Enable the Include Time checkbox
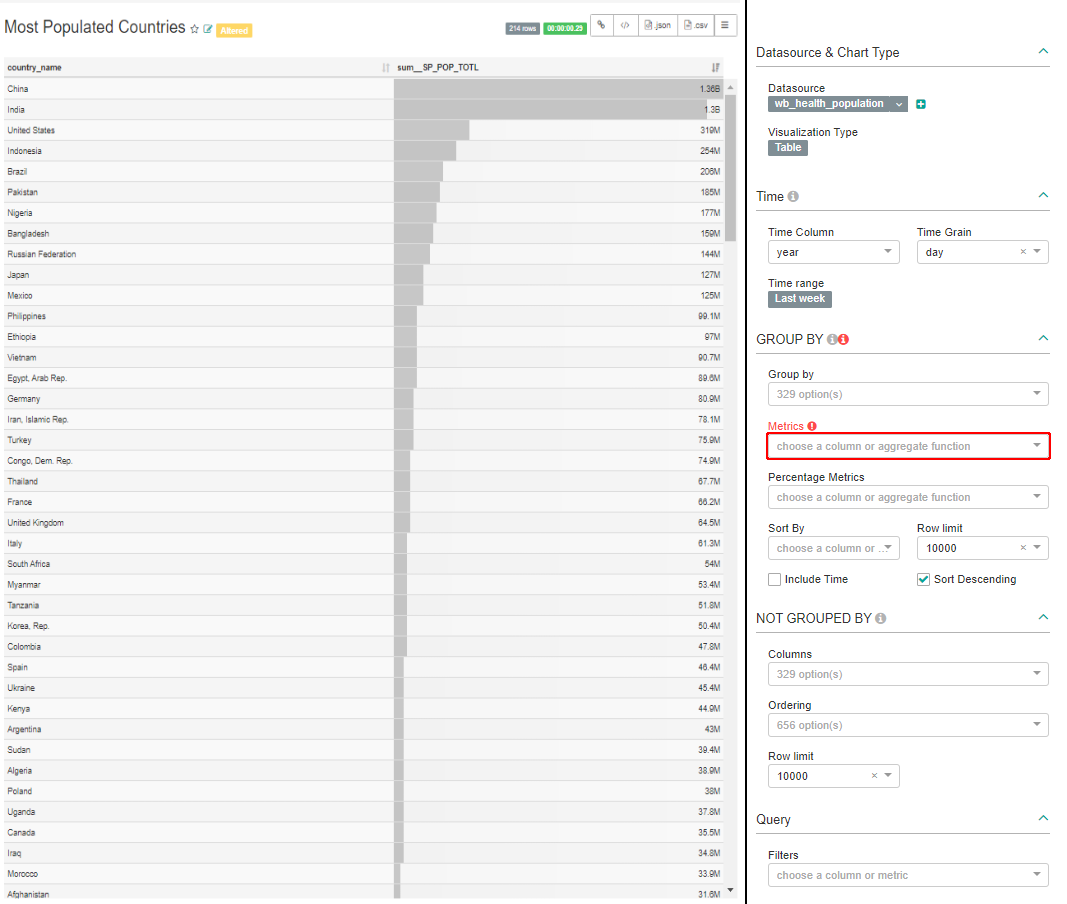The height and width of the screenshot is (904, 1067). click(x=775, y=579)
